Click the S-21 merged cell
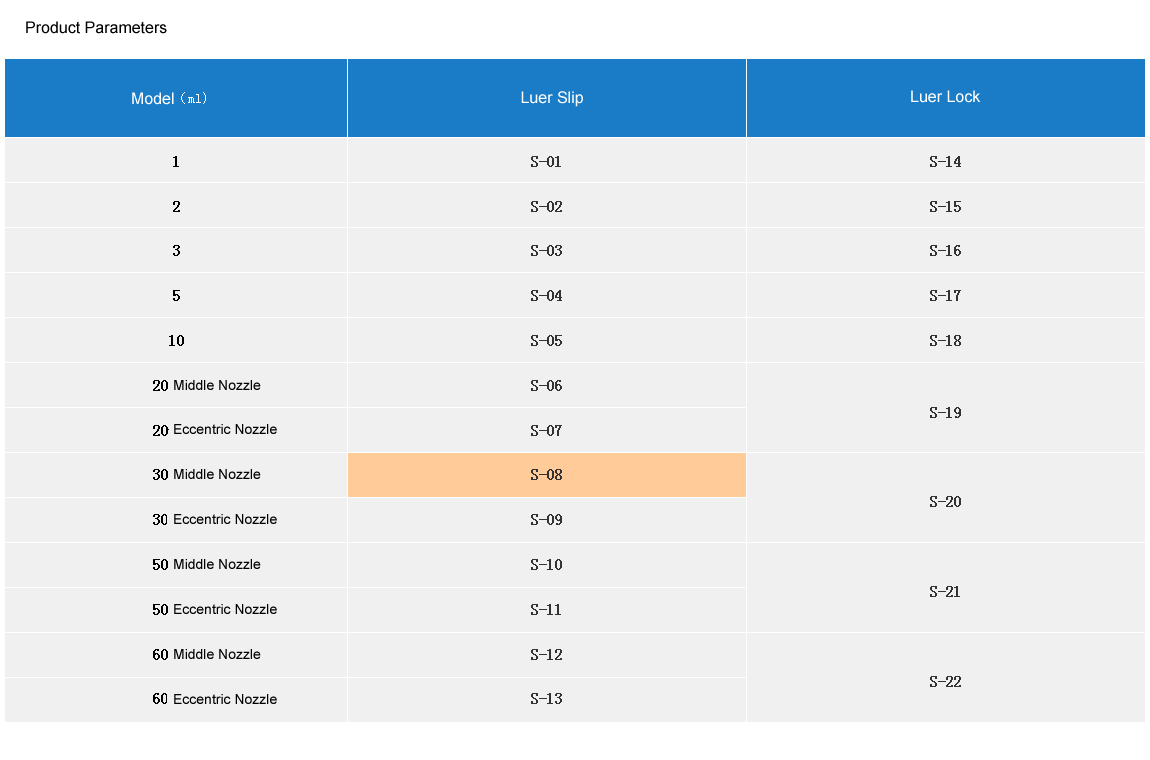 pyautogui.click(x=945, y=592)
